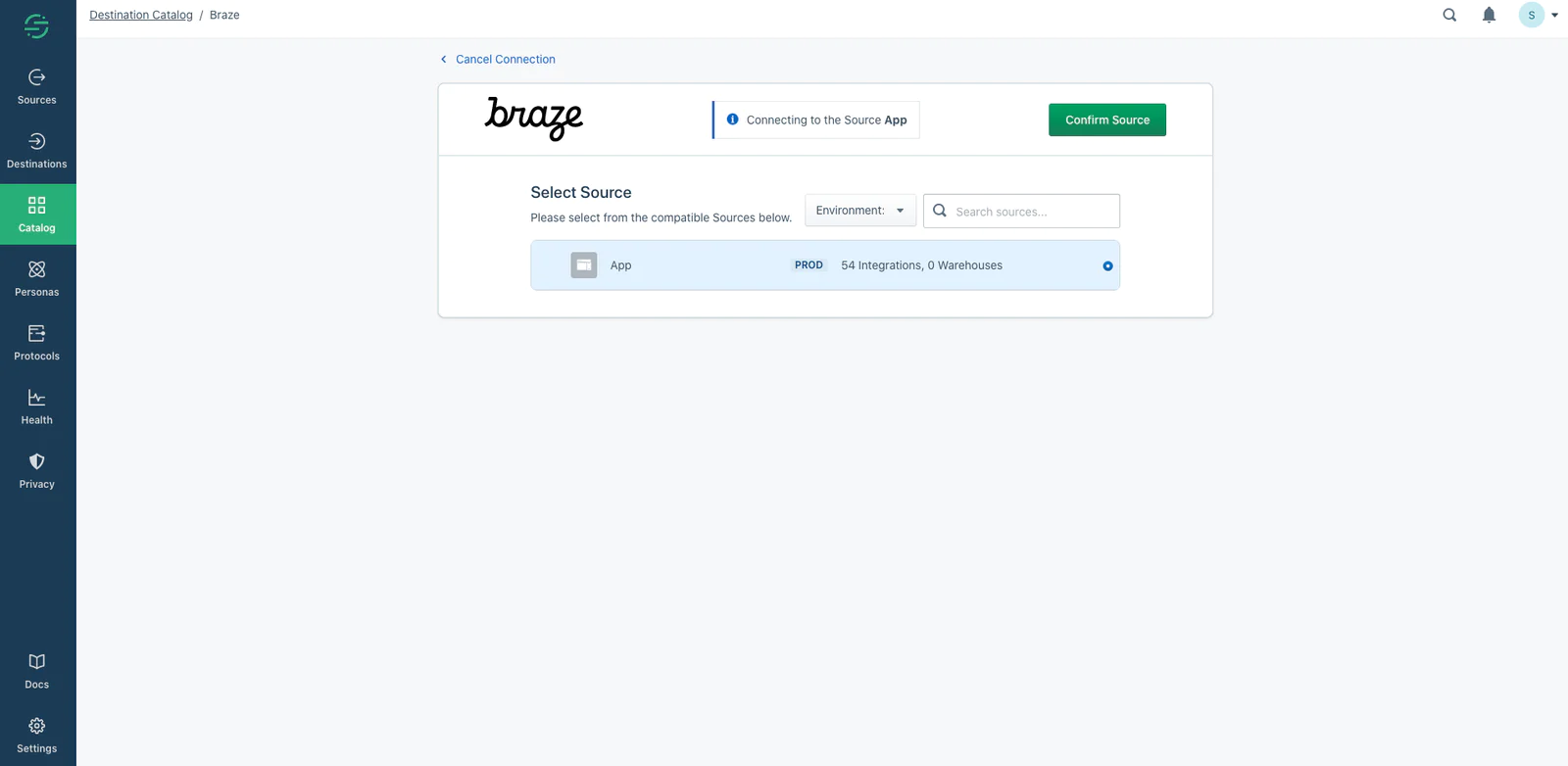Click the Segment logo icon
The width and height of the screenshot is (1568, 766).
(36, 26)
